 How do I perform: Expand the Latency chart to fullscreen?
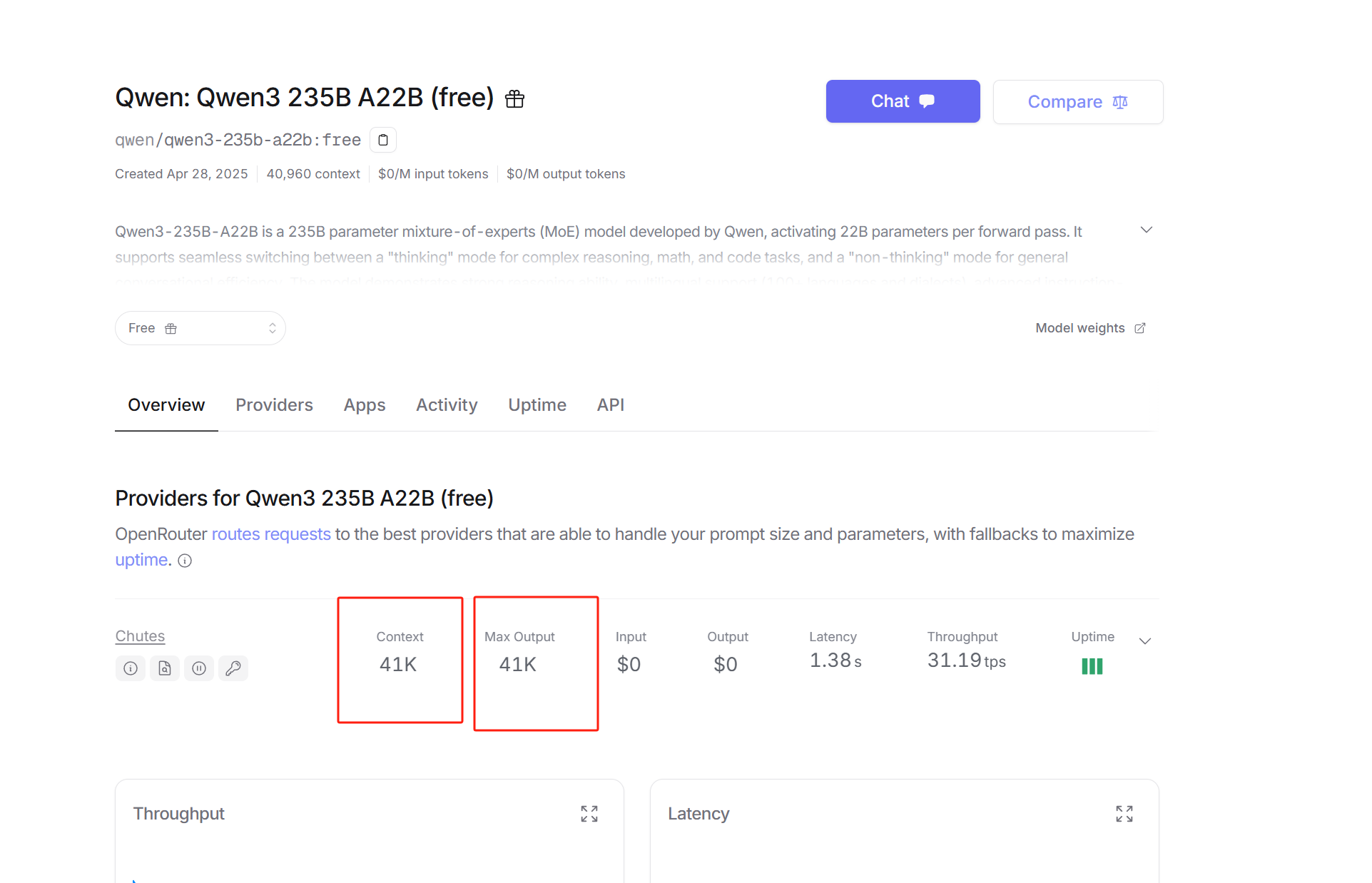[1124, 814]
